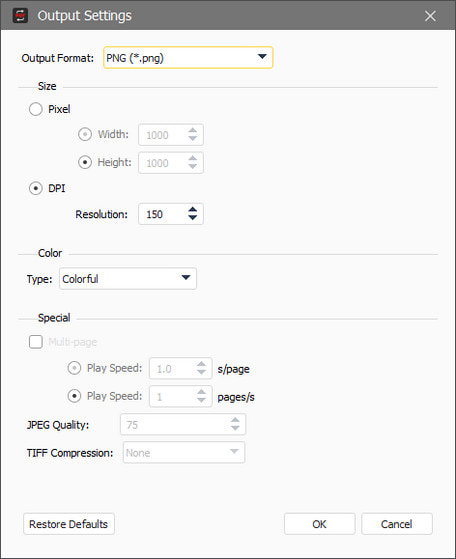Select Play Speed pages/s radio option
The width and height of the screenshot is (456, 559).
coord(74,396)
